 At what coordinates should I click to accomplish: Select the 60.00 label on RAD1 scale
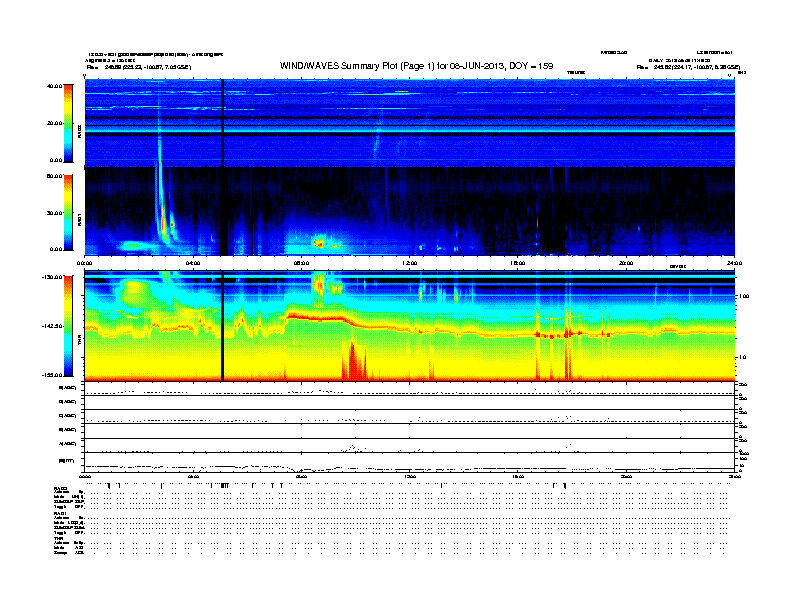(x=55, y=176)
